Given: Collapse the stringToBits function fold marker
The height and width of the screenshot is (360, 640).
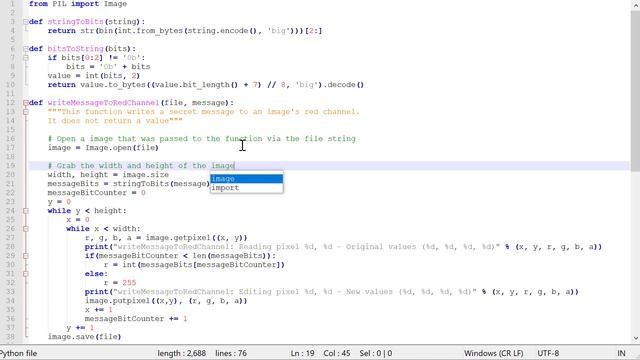Looking at the screenshot, I should click(26, 22).
